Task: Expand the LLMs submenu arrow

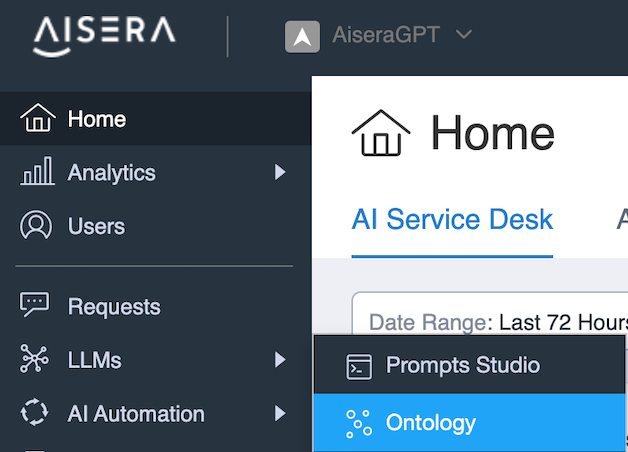Action: pos(280,360)
